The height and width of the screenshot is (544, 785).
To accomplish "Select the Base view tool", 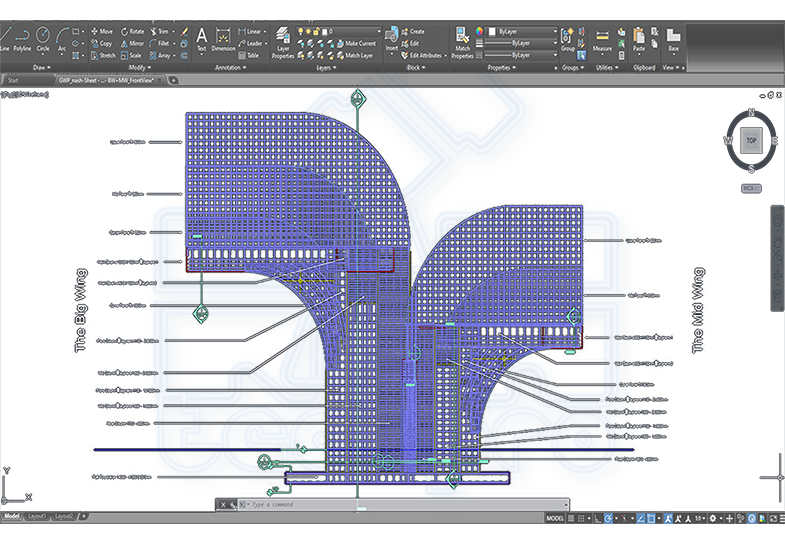I will tap(673, 40).
